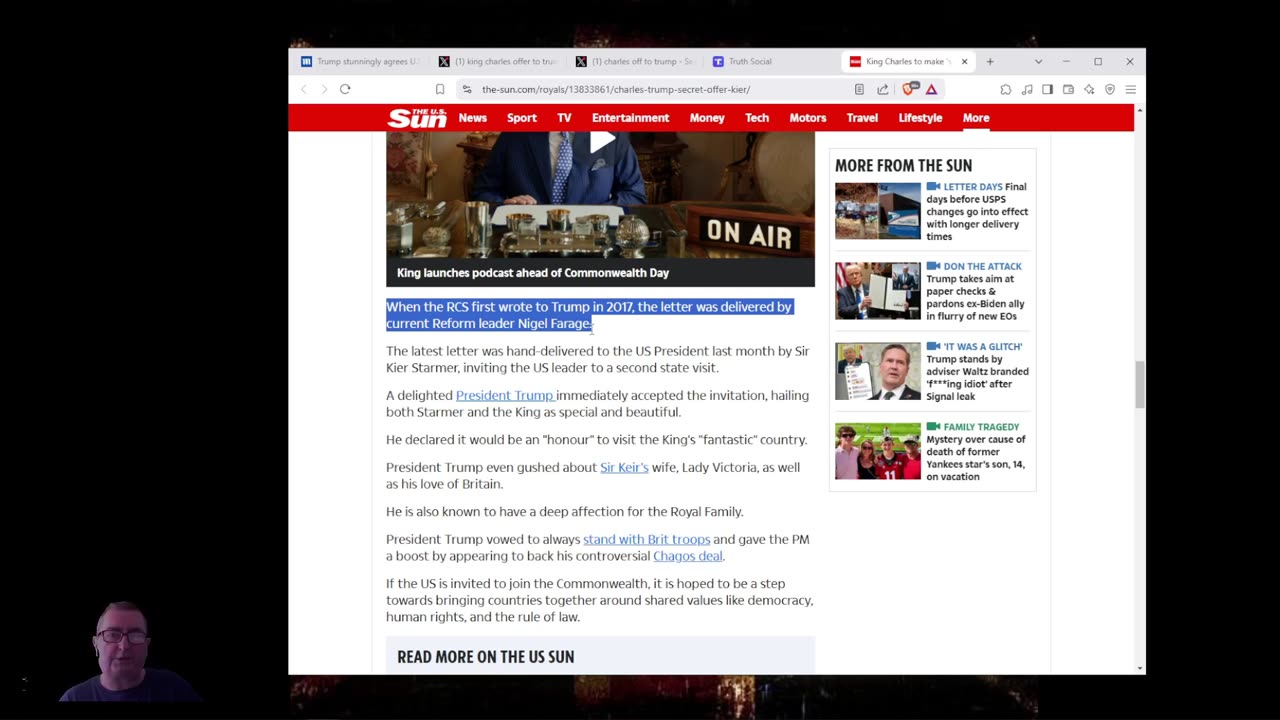Open 'IT WAS A GLITCH' Waltz story
Viewport: 1280px width, 720px height.
[977, 371]
